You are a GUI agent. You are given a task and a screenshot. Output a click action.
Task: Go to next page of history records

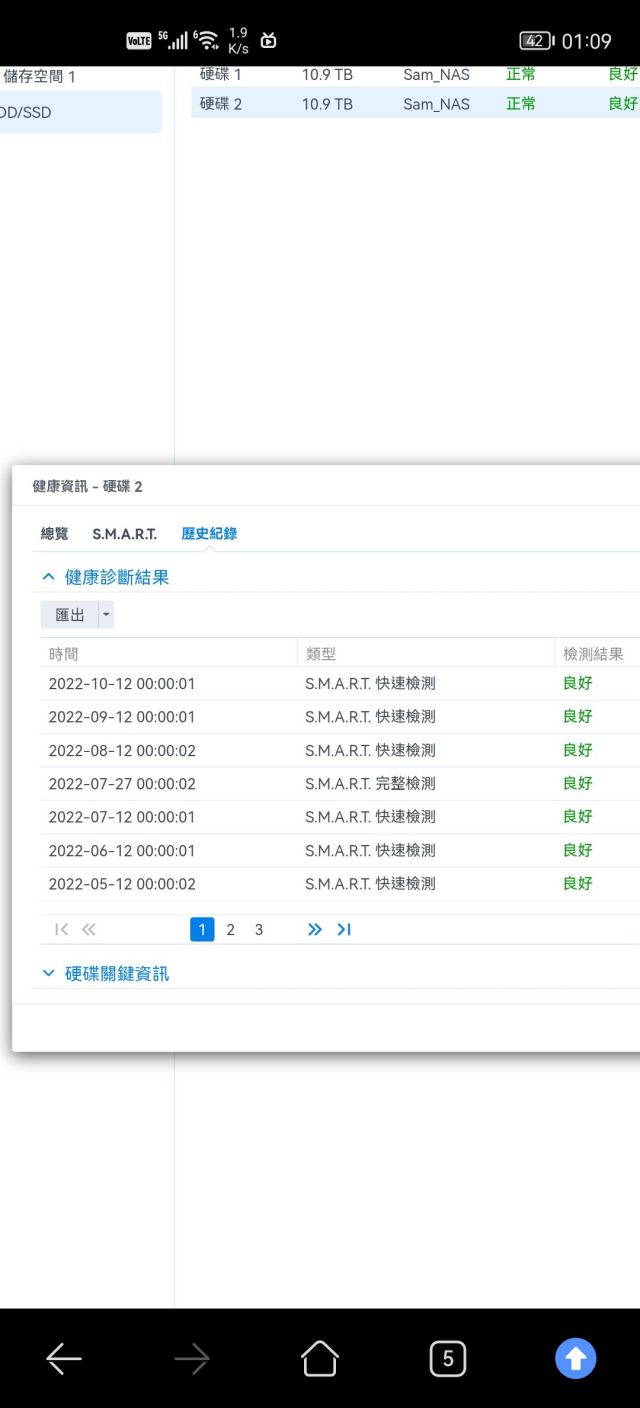[315, 930]
